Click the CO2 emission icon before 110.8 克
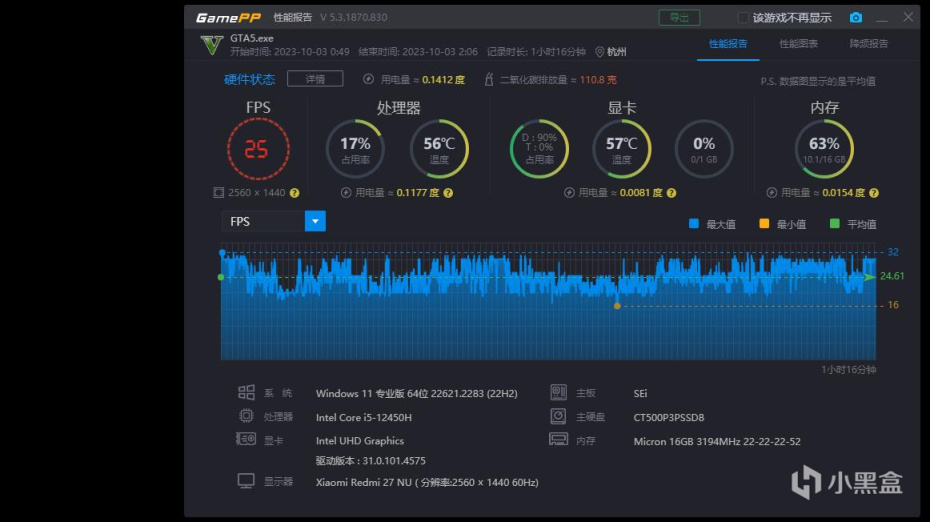This screenshot has height=522, width=930. [489, 79]
